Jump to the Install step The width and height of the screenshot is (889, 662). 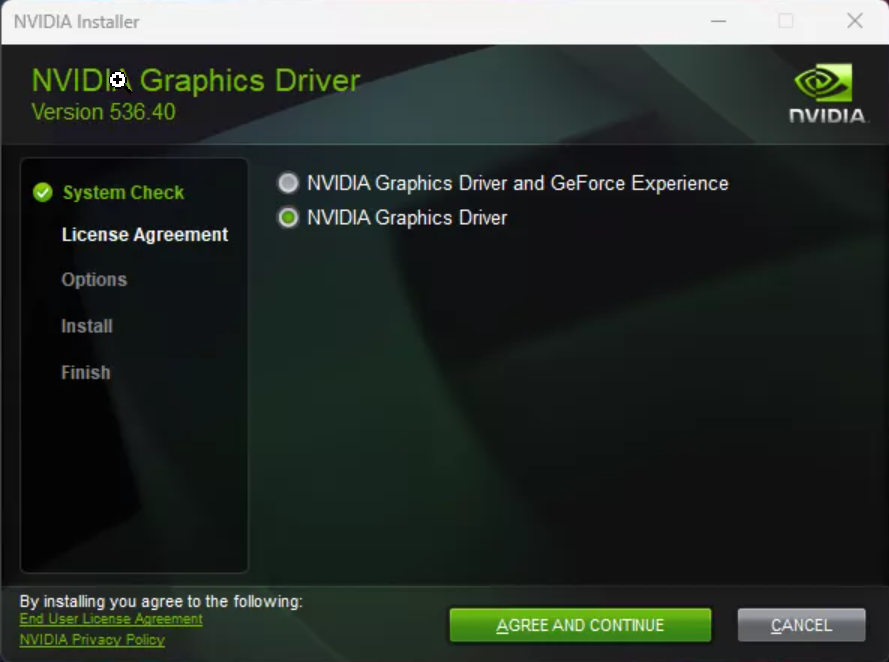pyautogui.click(x=87, y=326)
